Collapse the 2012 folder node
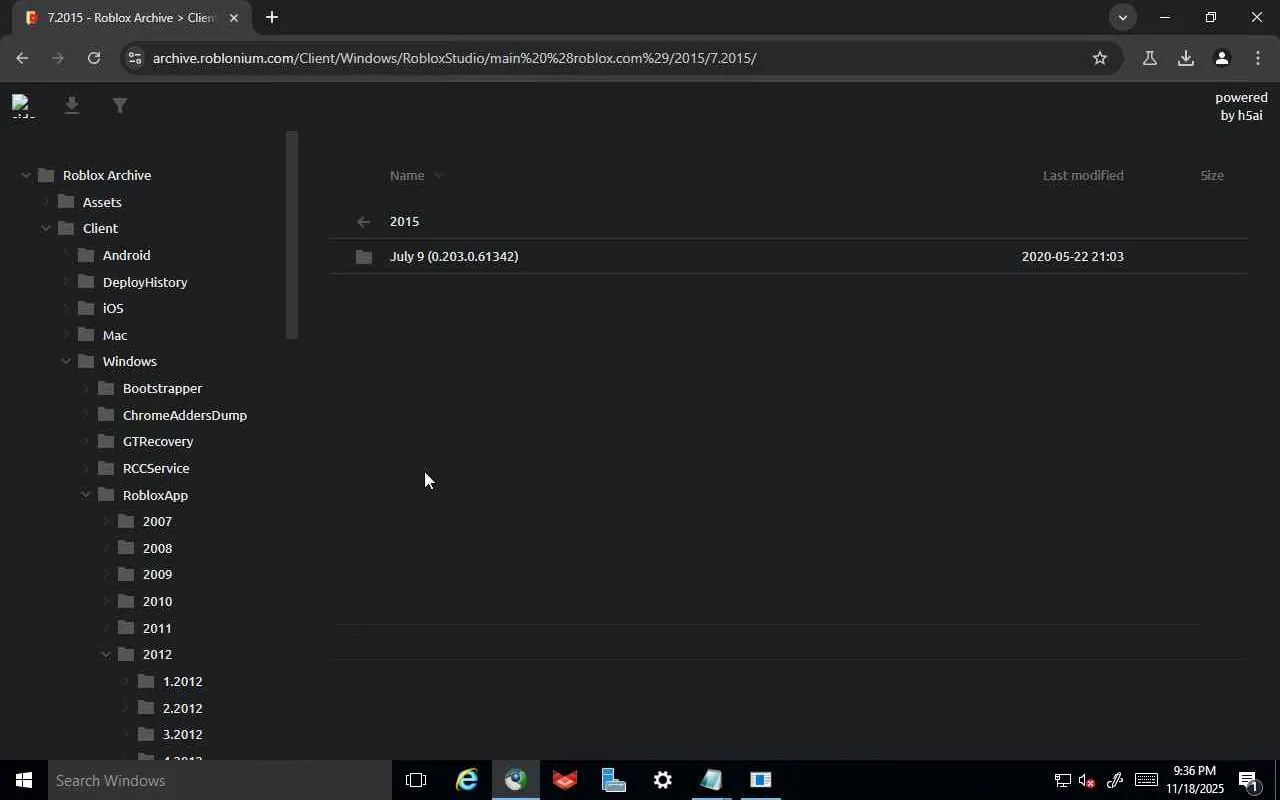This screenshot has width=1280, height=800. tap(105, 655)
